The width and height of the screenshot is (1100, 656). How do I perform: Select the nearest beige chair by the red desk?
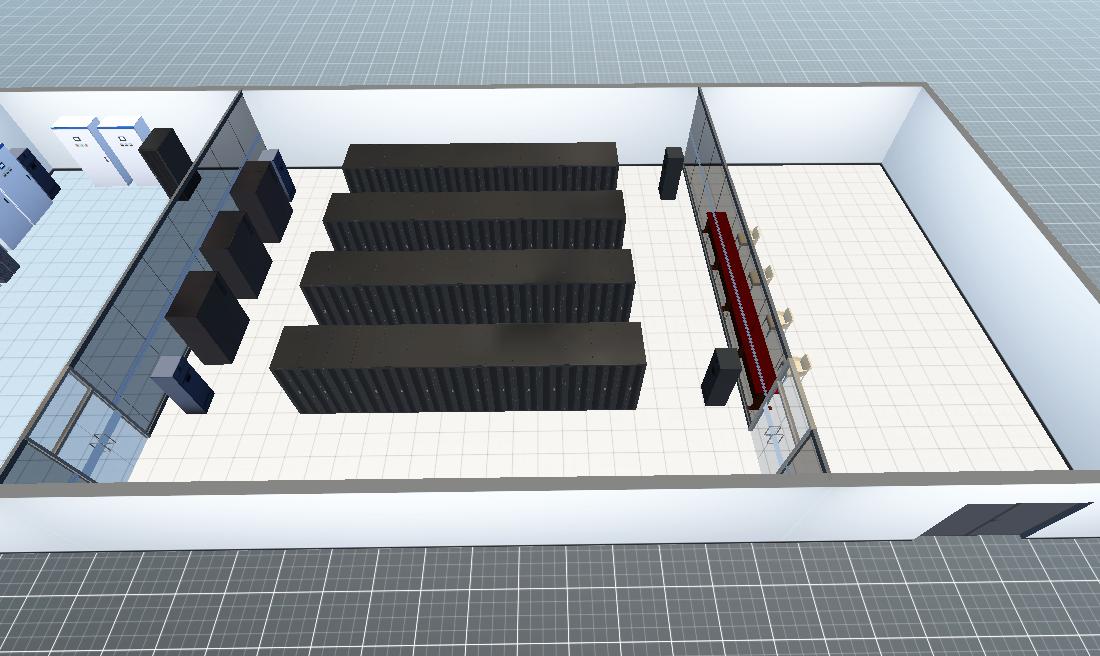(802, 368)
